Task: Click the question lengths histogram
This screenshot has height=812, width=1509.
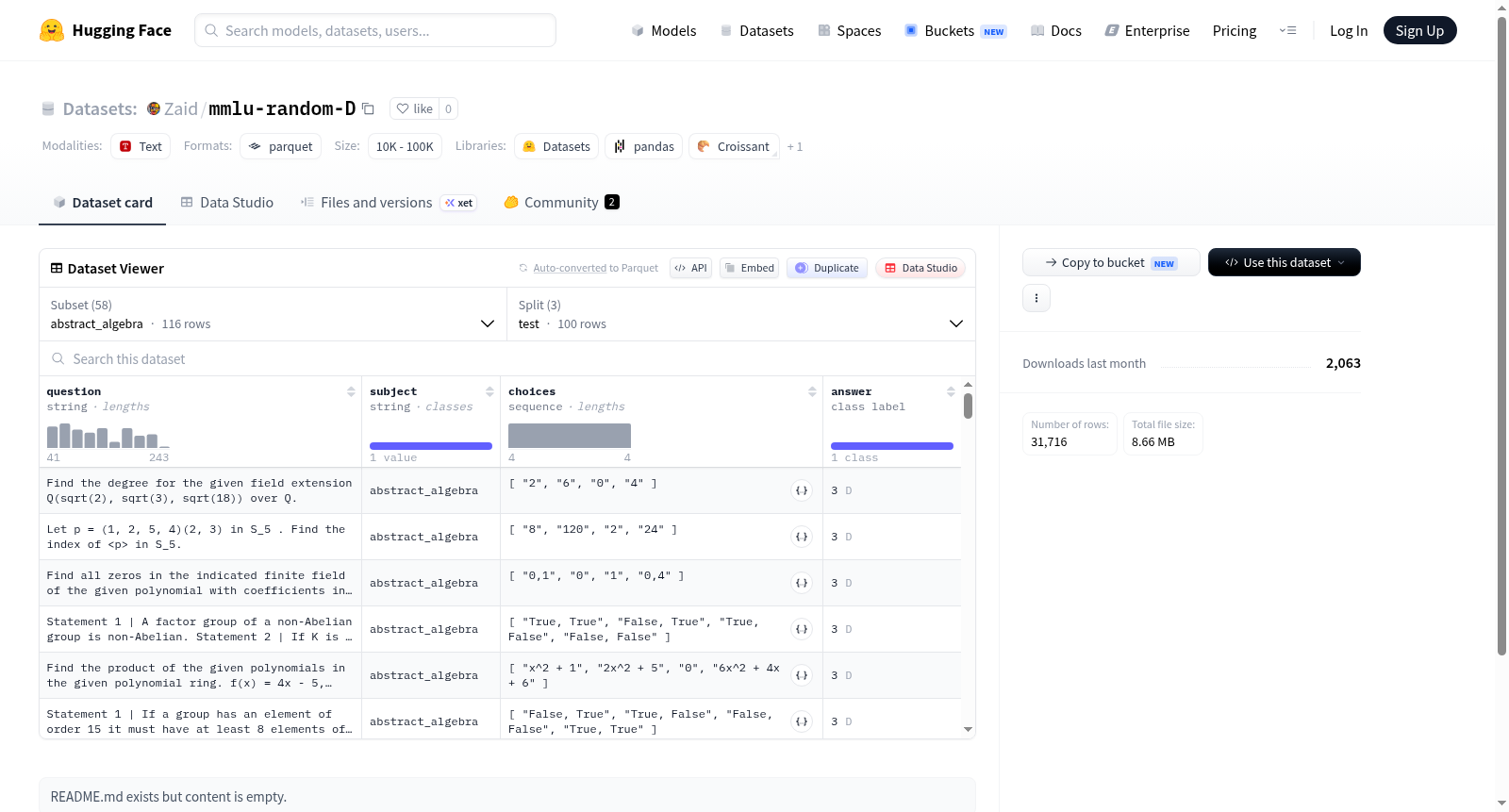Action: 108,436
